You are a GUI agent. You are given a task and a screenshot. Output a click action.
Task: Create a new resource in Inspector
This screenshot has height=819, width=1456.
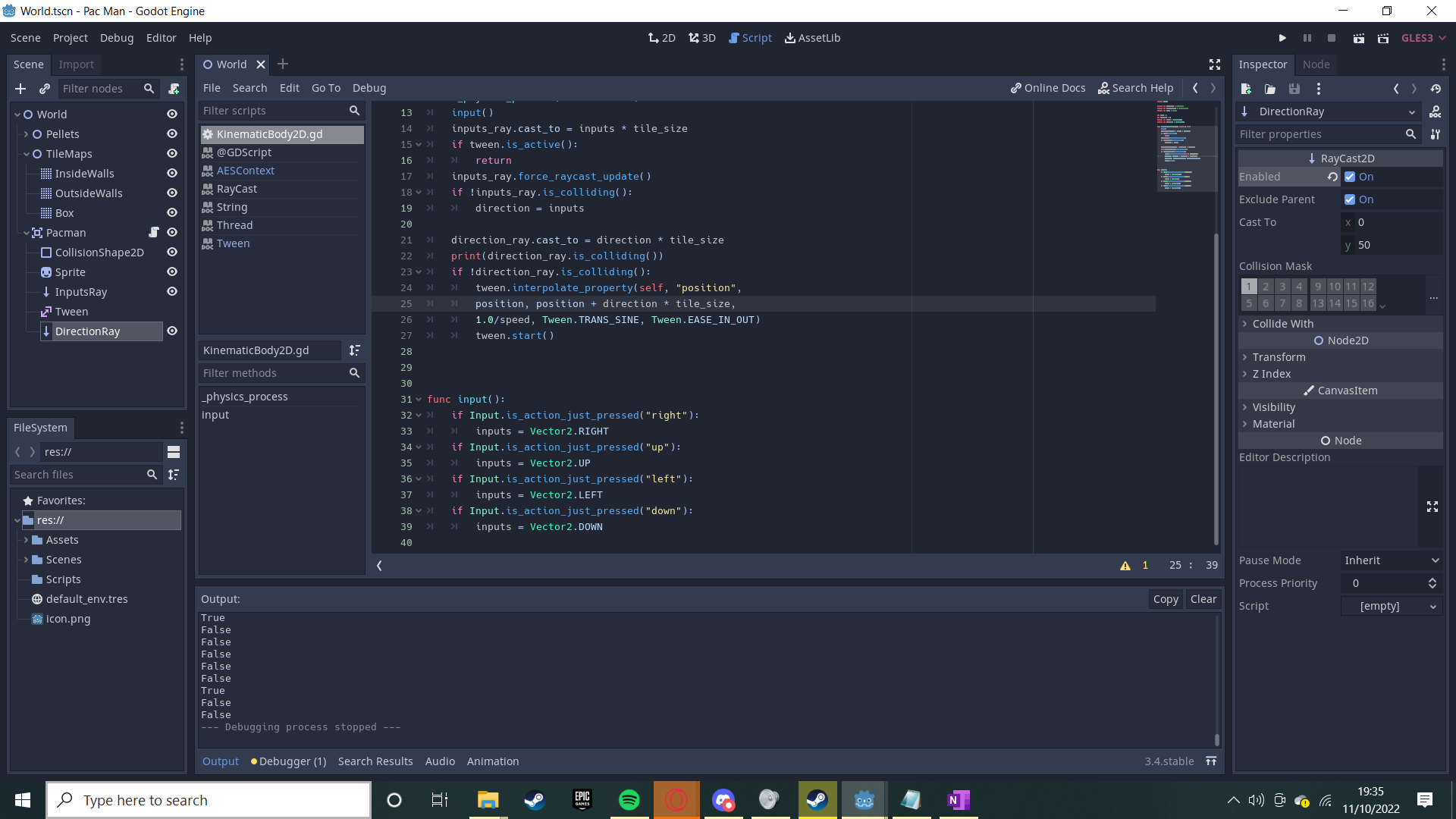1246,89
